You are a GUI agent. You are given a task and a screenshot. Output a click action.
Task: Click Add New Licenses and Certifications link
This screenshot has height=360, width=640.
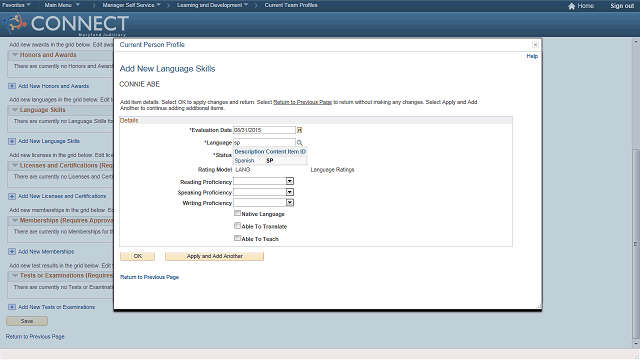pyautogui.click(x=62, y=196)
